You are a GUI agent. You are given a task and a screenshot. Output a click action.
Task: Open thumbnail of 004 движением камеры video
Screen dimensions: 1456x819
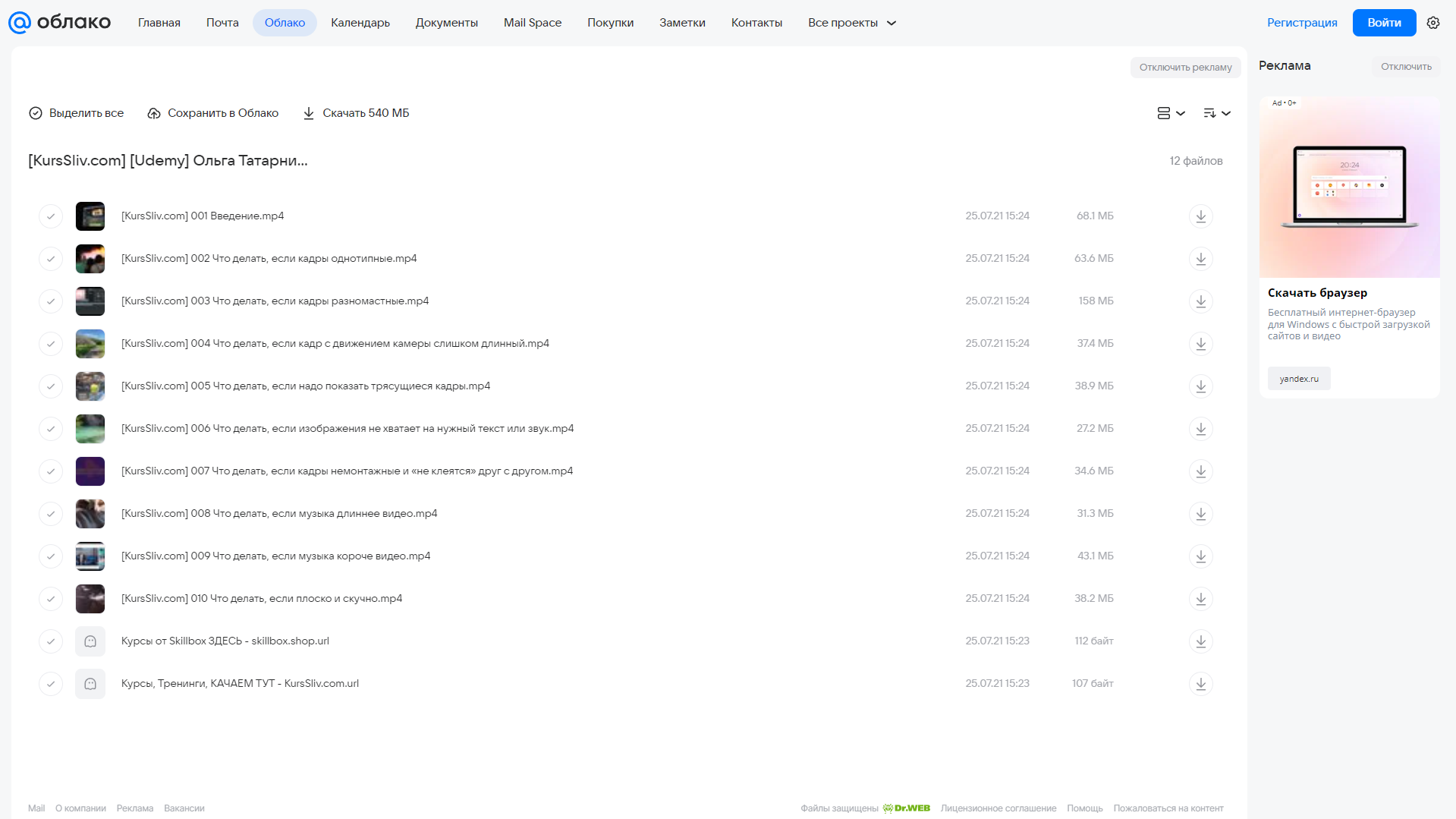pyautogui.click(x=90, y=344)
